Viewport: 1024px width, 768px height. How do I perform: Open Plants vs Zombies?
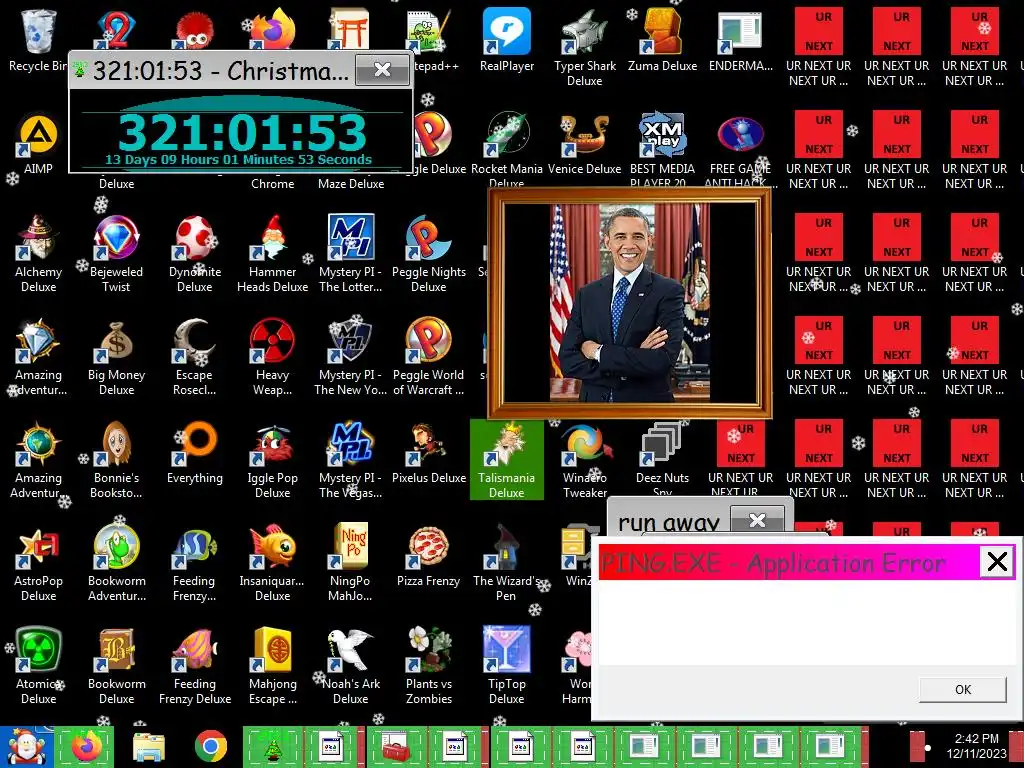click(428, 665)
